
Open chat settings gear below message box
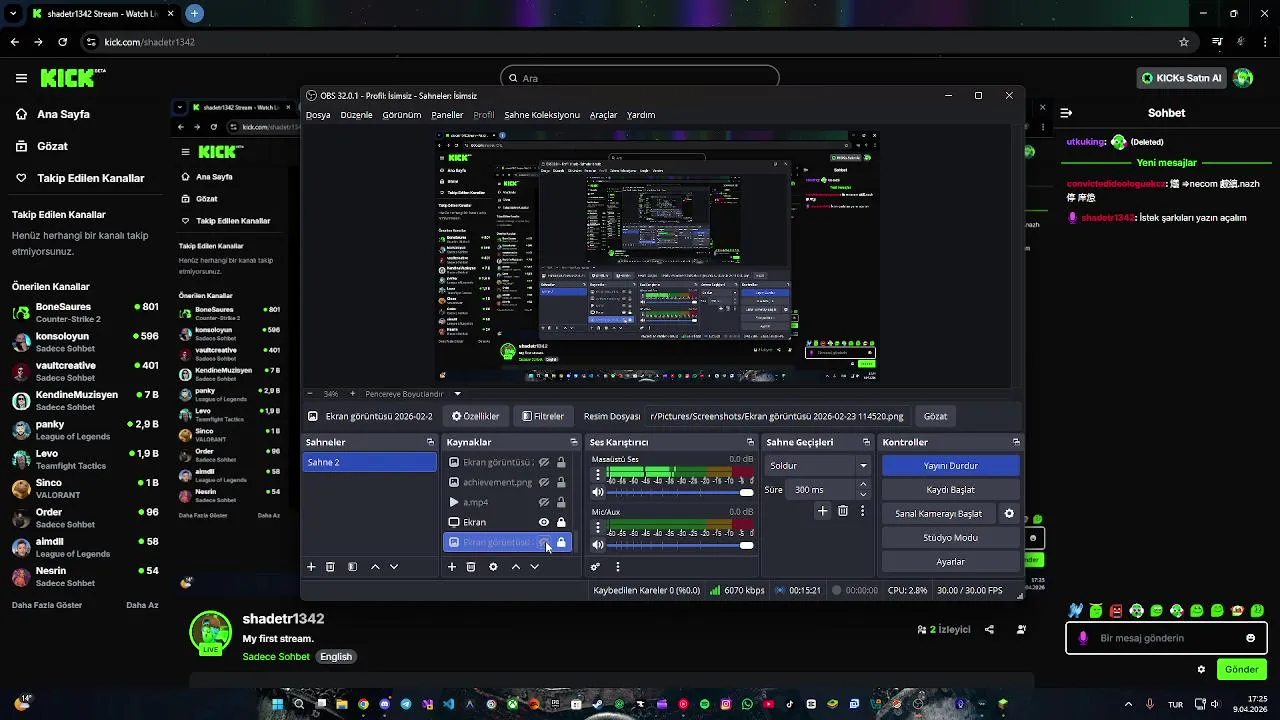tap(1201, 670)
